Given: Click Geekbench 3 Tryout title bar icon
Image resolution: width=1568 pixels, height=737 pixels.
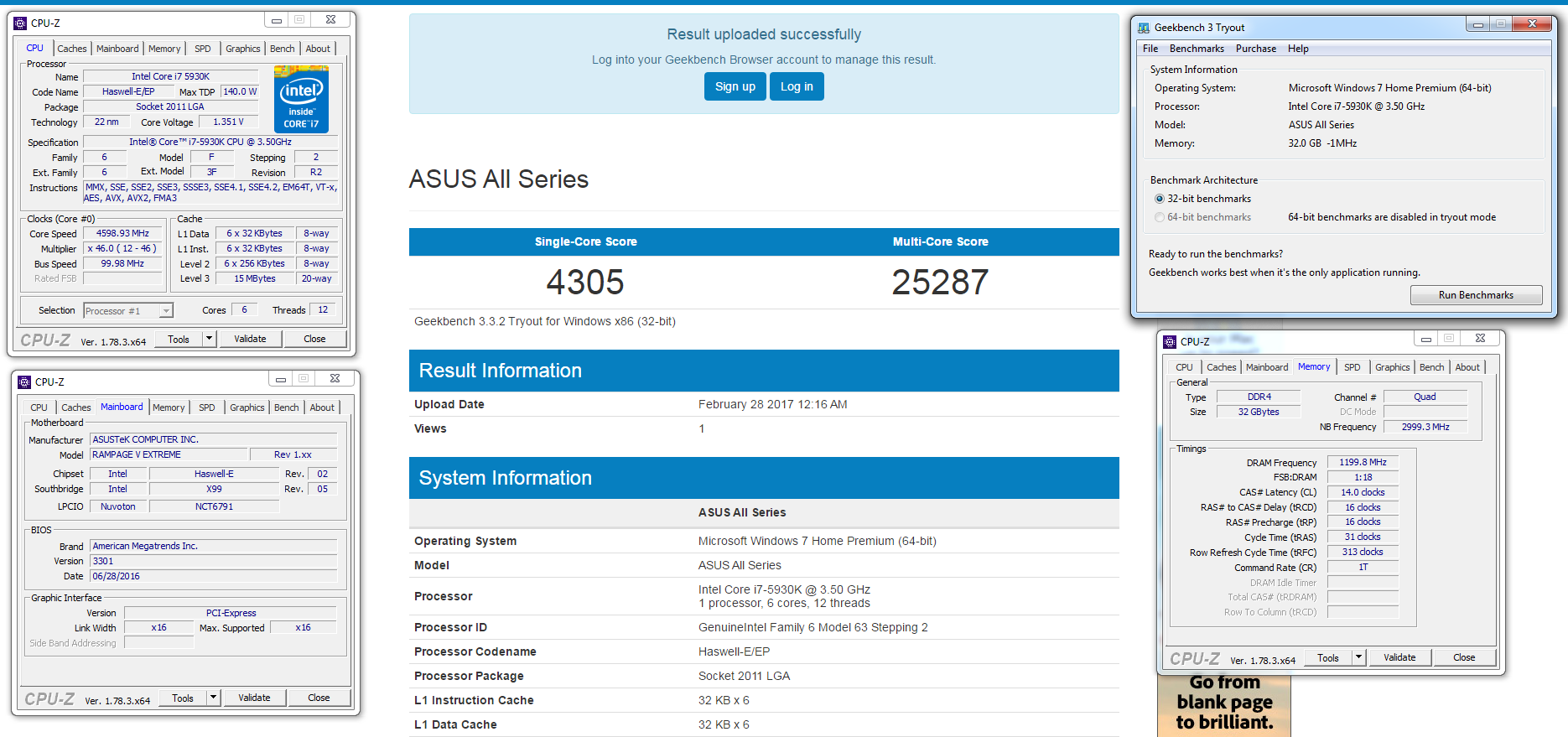Looking at the screenshot, I should point(1144,28).
